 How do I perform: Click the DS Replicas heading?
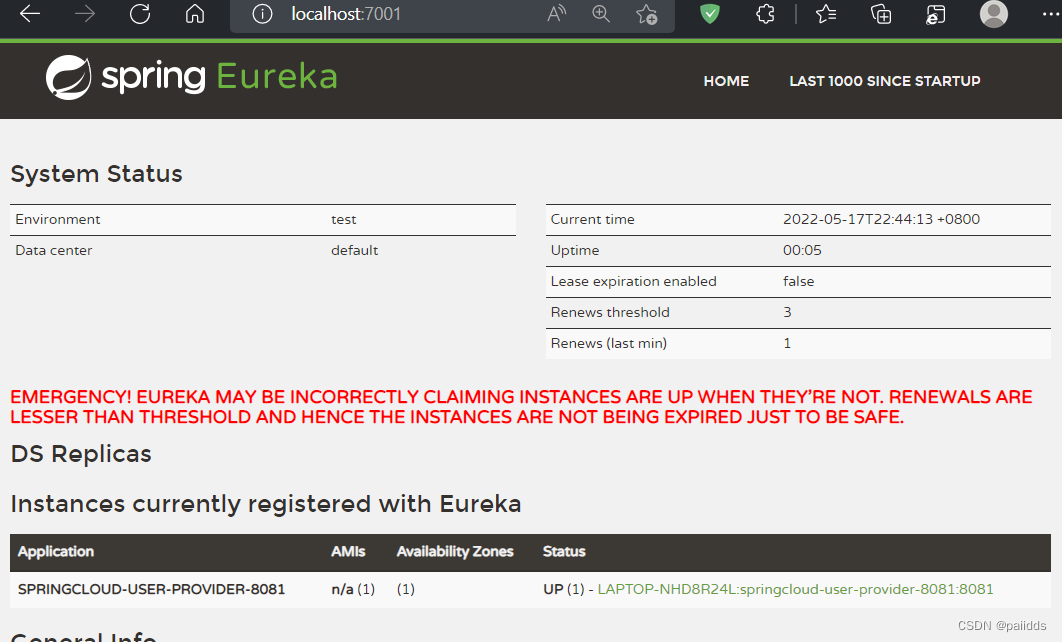click(81, 454)
